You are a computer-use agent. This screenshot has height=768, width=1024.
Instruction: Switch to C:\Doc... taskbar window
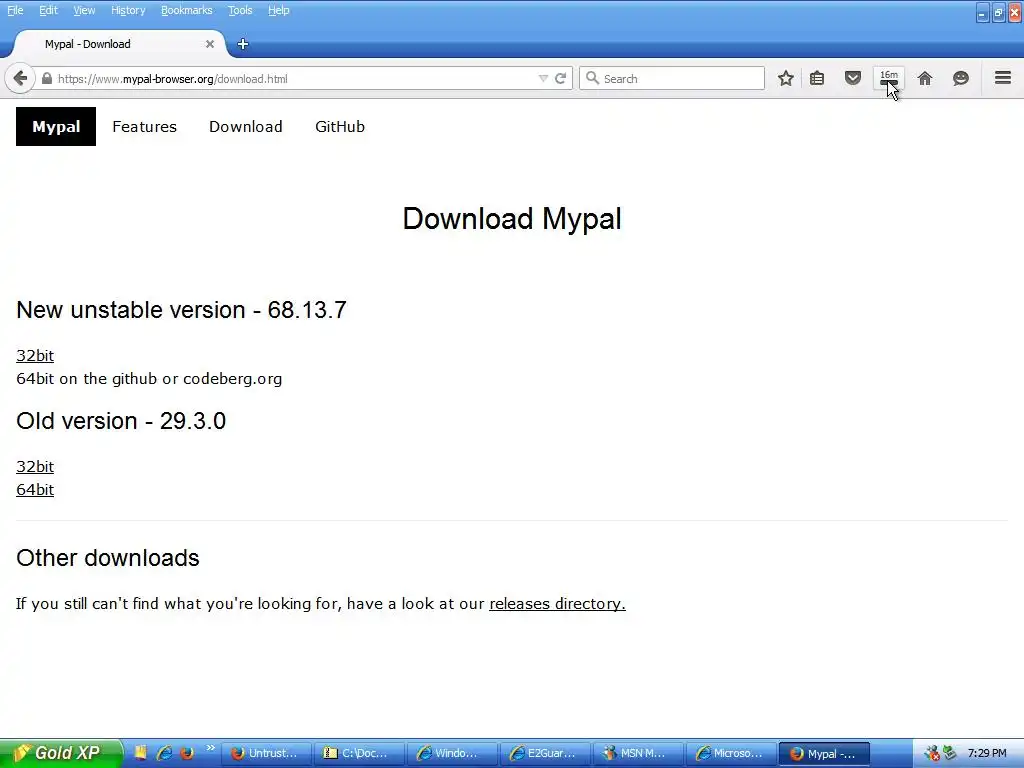(359, 753)
